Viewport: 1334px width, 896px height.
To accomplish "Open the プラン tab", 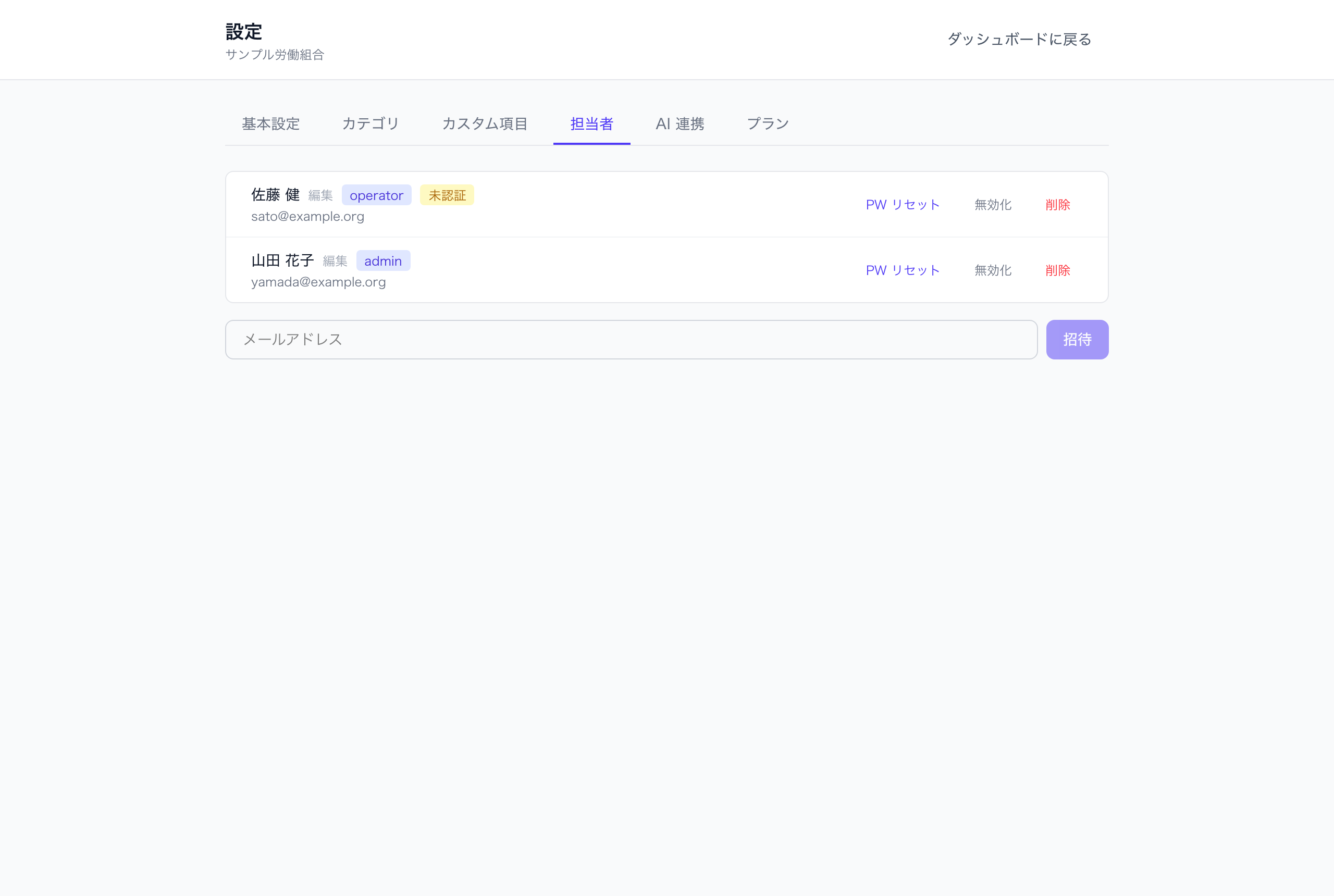I will click(x=768, y=124).
